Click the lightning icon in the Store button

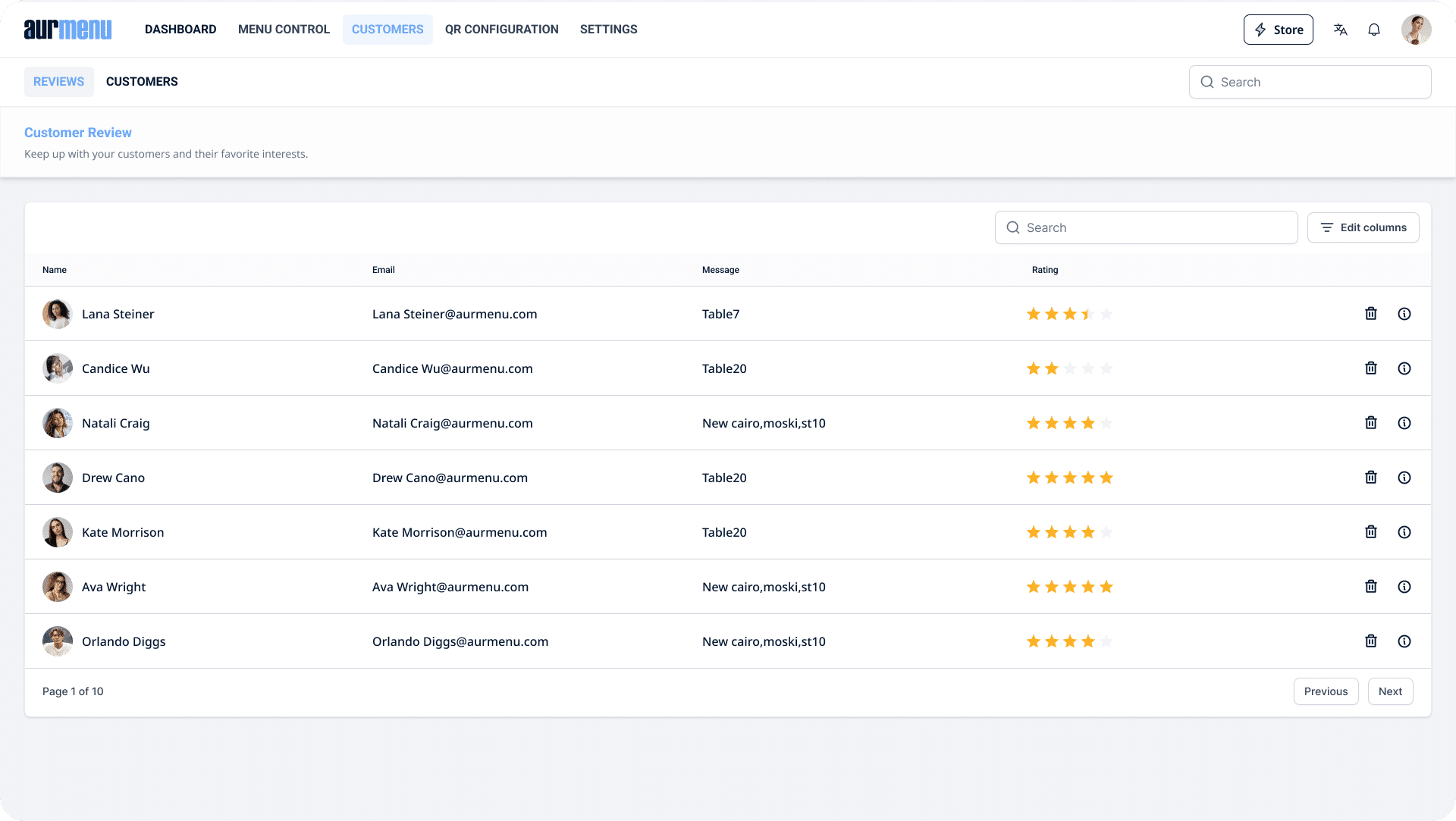pos(1261,30)
